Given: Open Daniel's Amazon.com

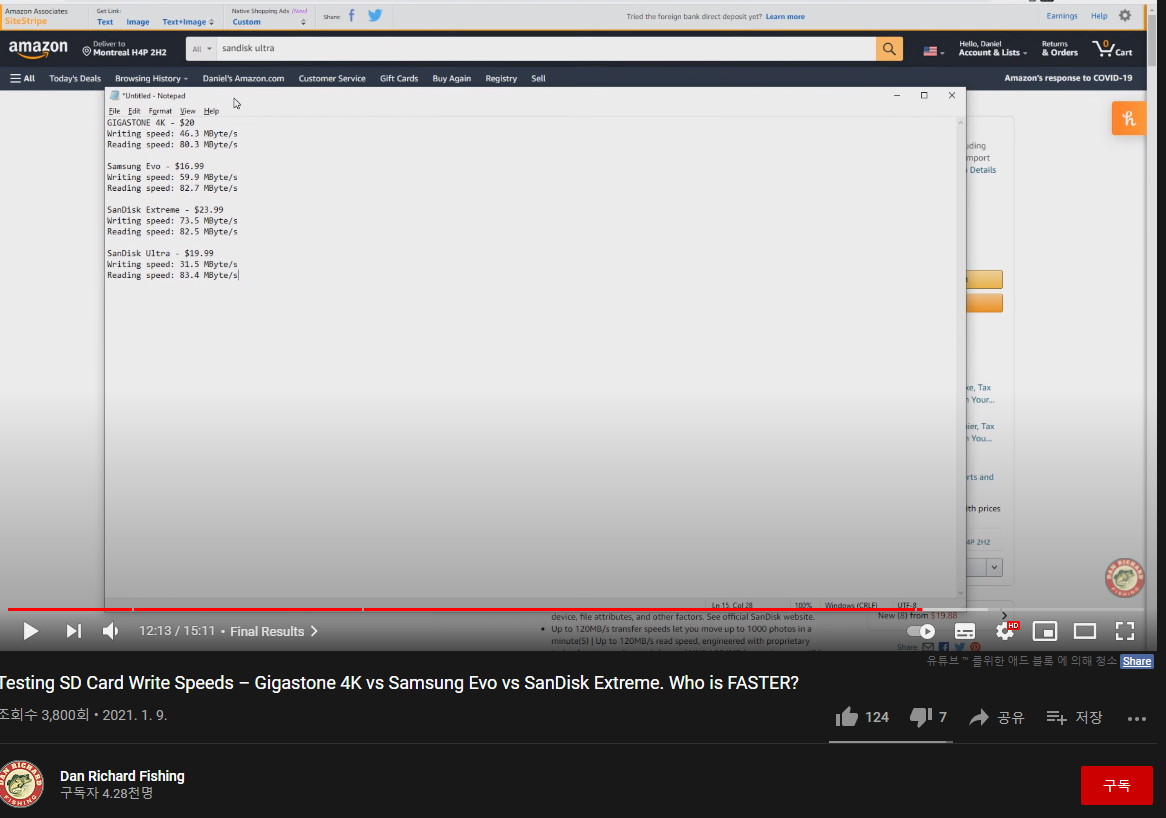Looking at the screenshot, I should (x=243, y=78).
